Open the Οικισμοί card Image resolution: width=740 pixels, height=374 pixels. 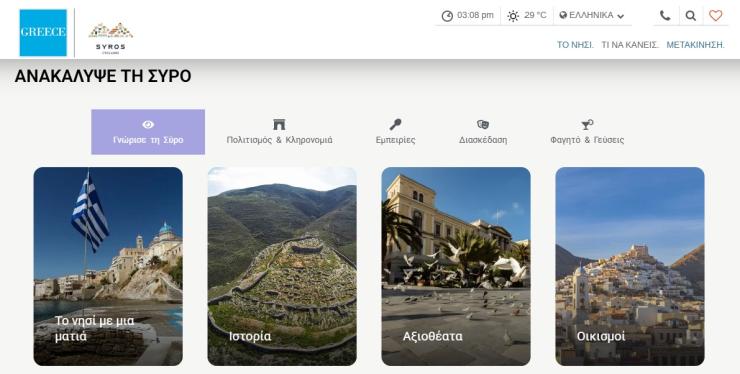coord(630,266)
